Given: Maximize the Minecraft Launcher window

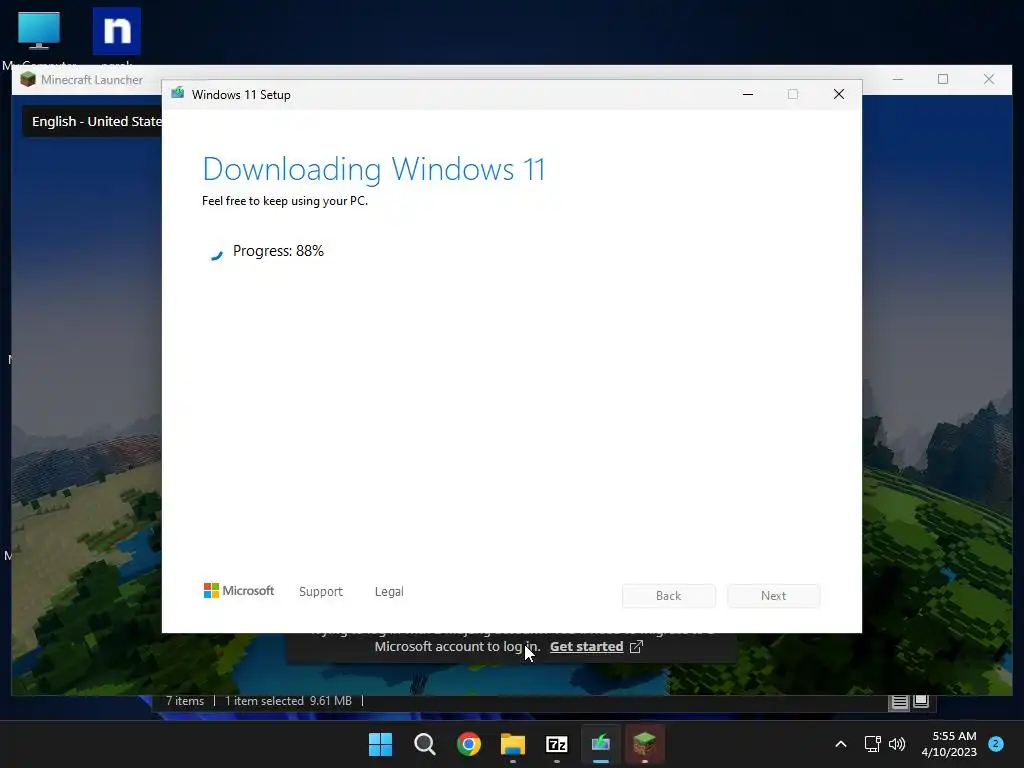Looking at the screenshot, I should coord(942,79).
